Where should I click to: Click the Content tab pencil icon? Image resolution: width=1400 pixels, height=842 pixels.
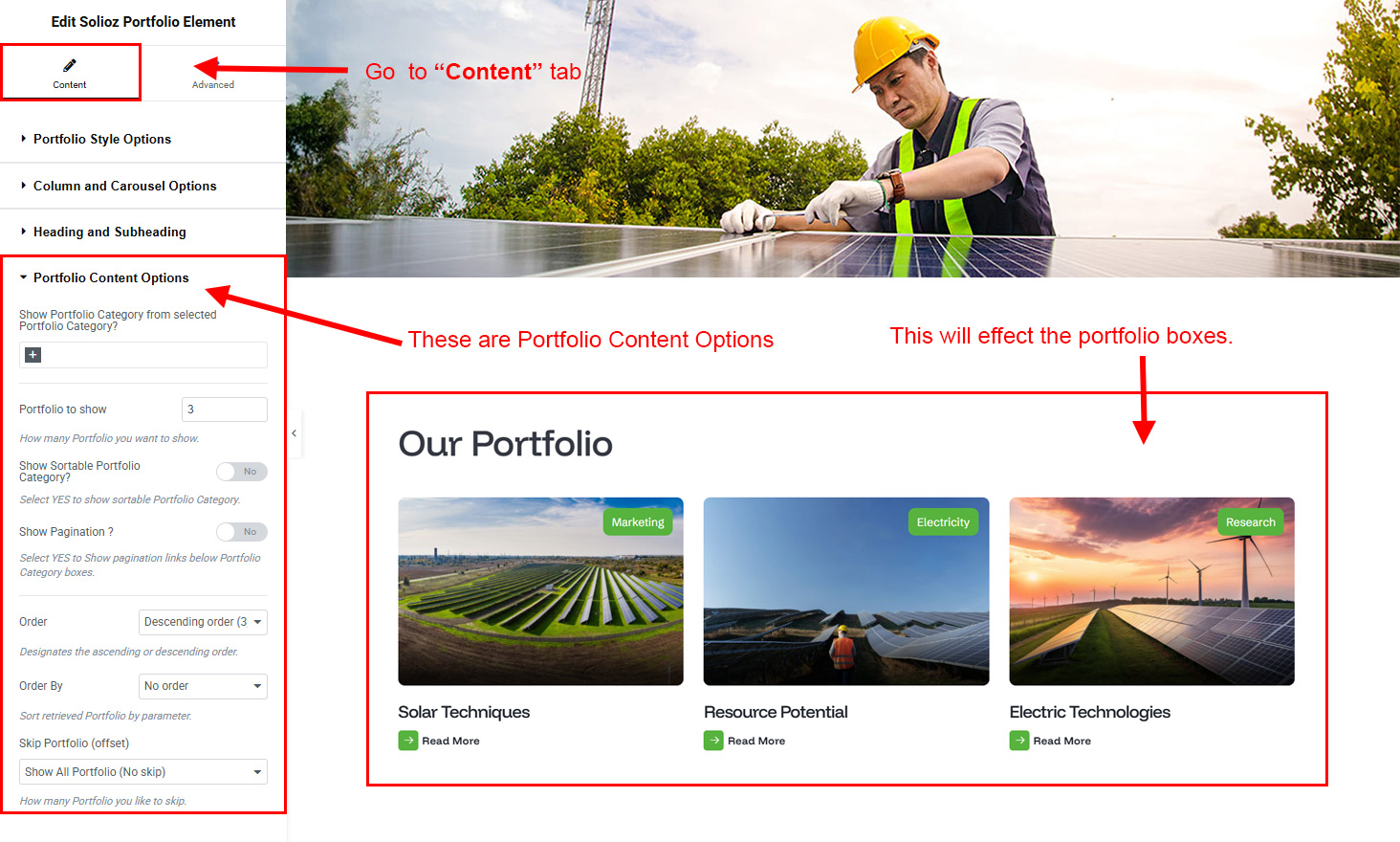(x=69, y=65)
